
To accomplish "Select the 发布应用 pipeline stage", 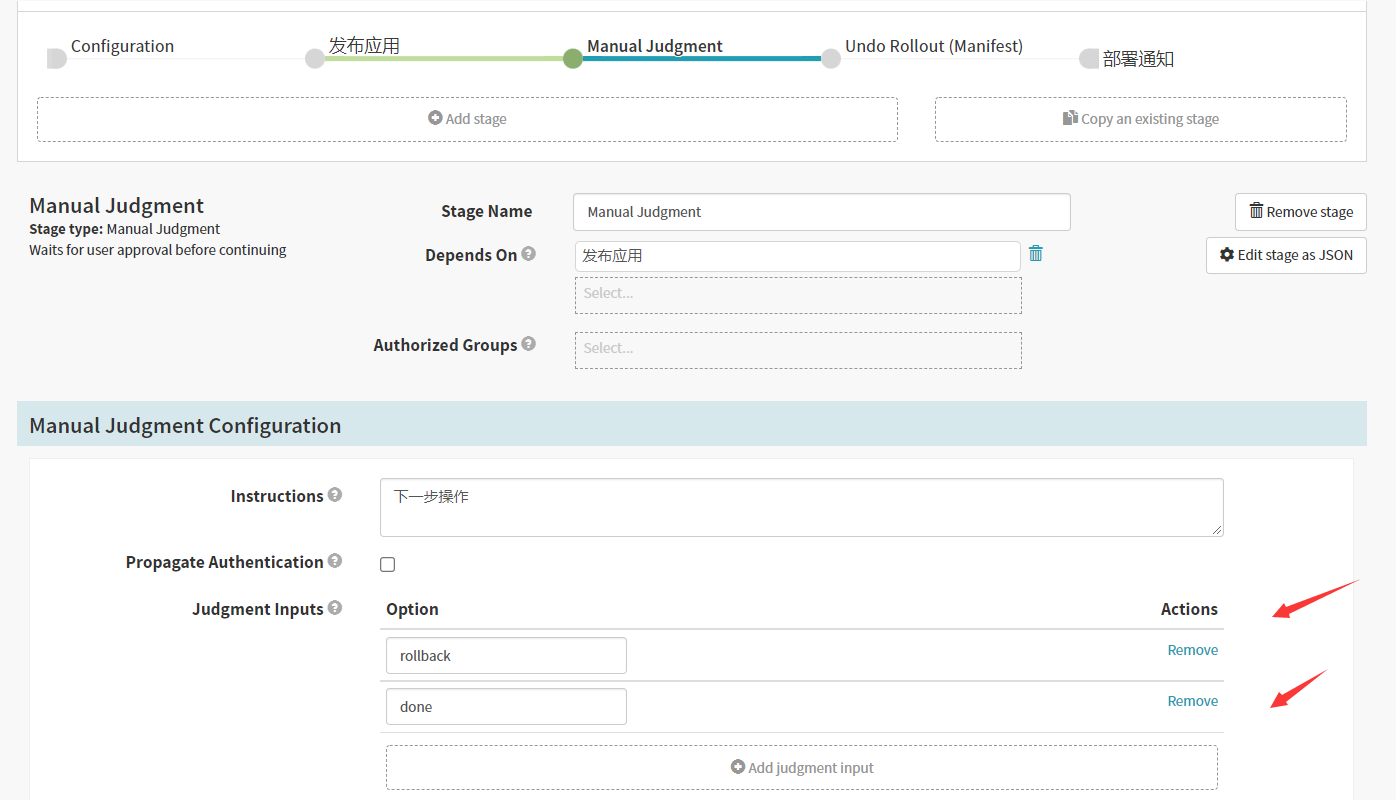I will pos(364,46).
